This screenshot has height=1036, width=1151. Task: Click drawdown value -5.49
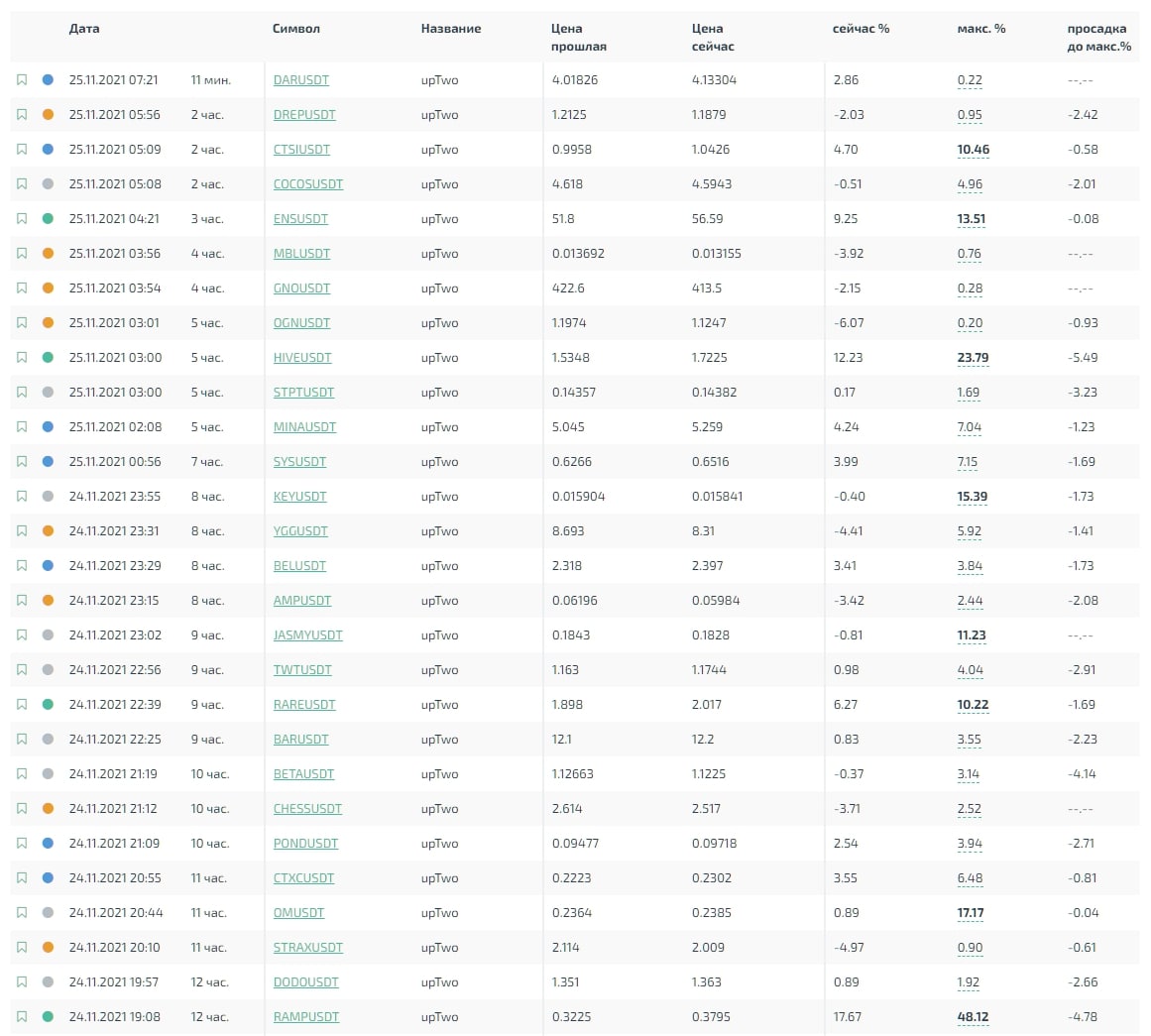click(1083, 358)
